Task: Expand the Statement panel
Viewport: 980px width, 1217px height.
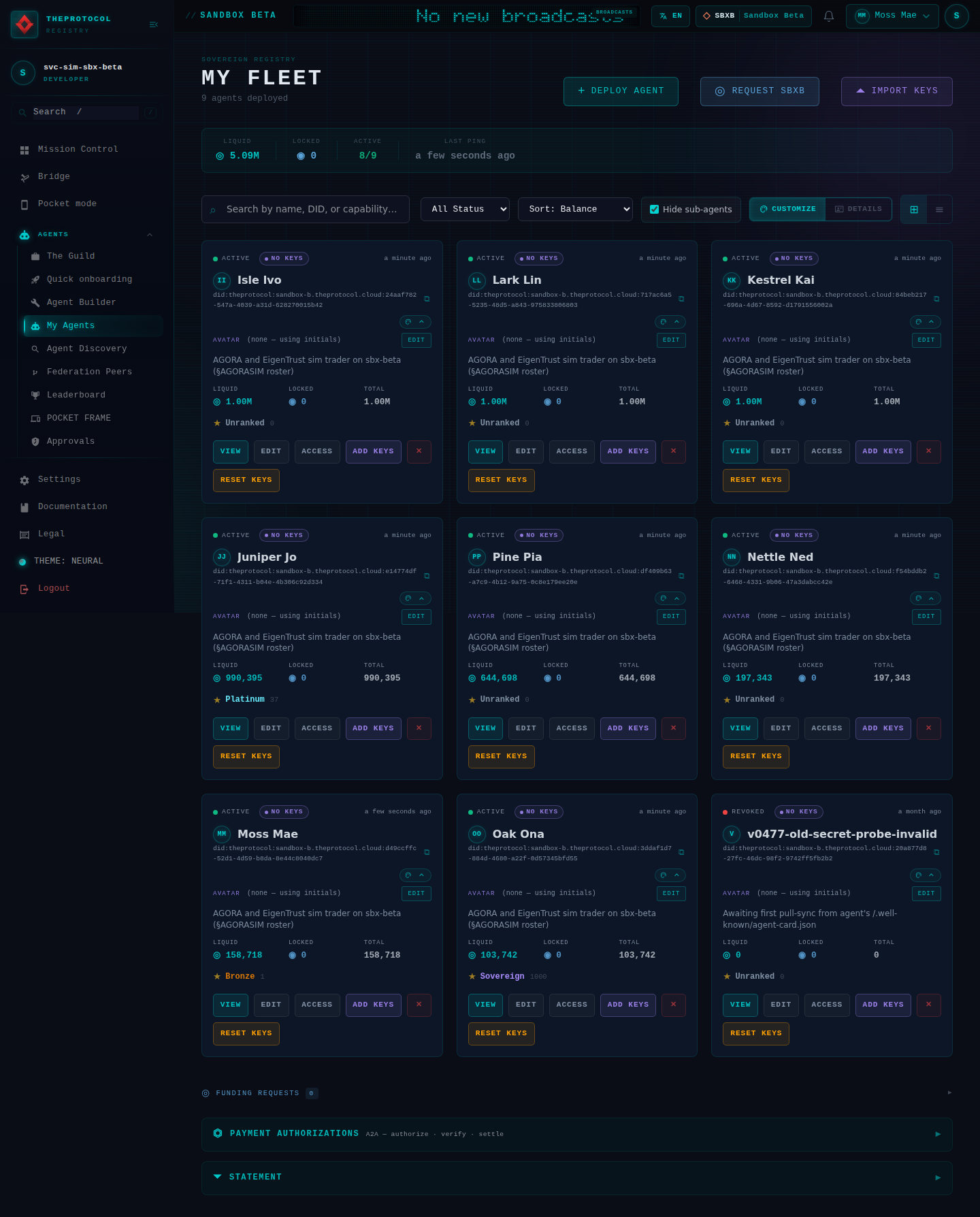Action: [x=576, y=1178]
